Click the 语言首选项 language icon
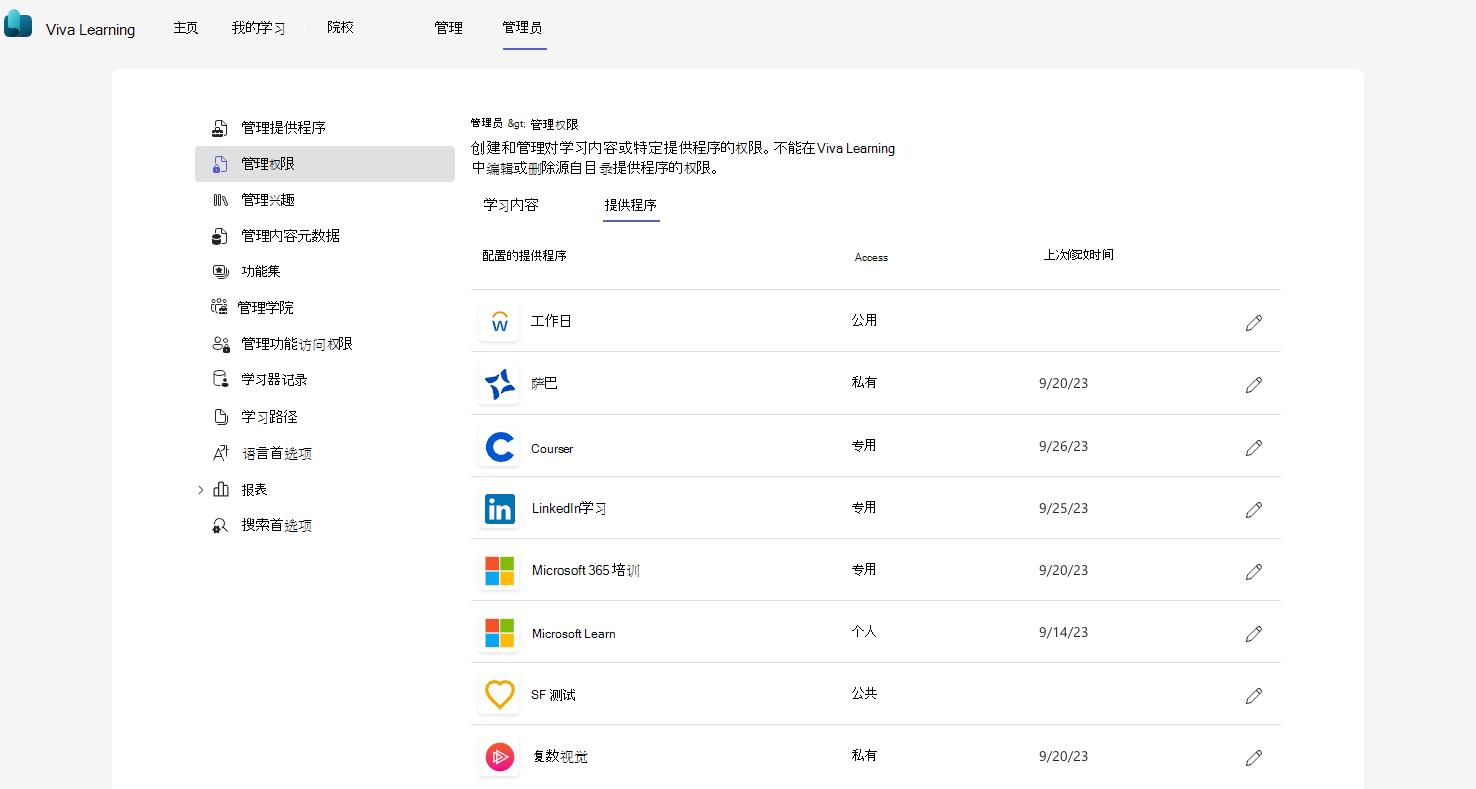Screen dimensions: 1476x789 tap(220, 453)
